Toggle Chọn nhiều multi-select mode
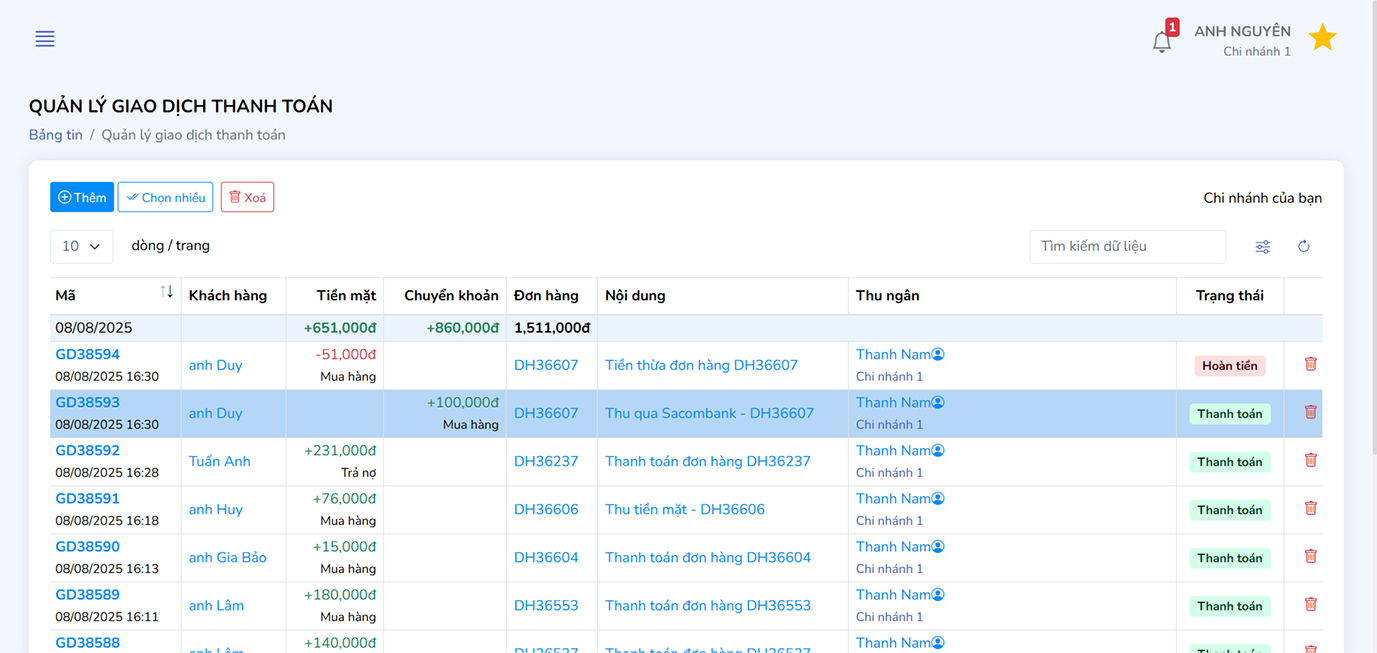The width and height of the screenshot is (1377, 653). (165, 197)
